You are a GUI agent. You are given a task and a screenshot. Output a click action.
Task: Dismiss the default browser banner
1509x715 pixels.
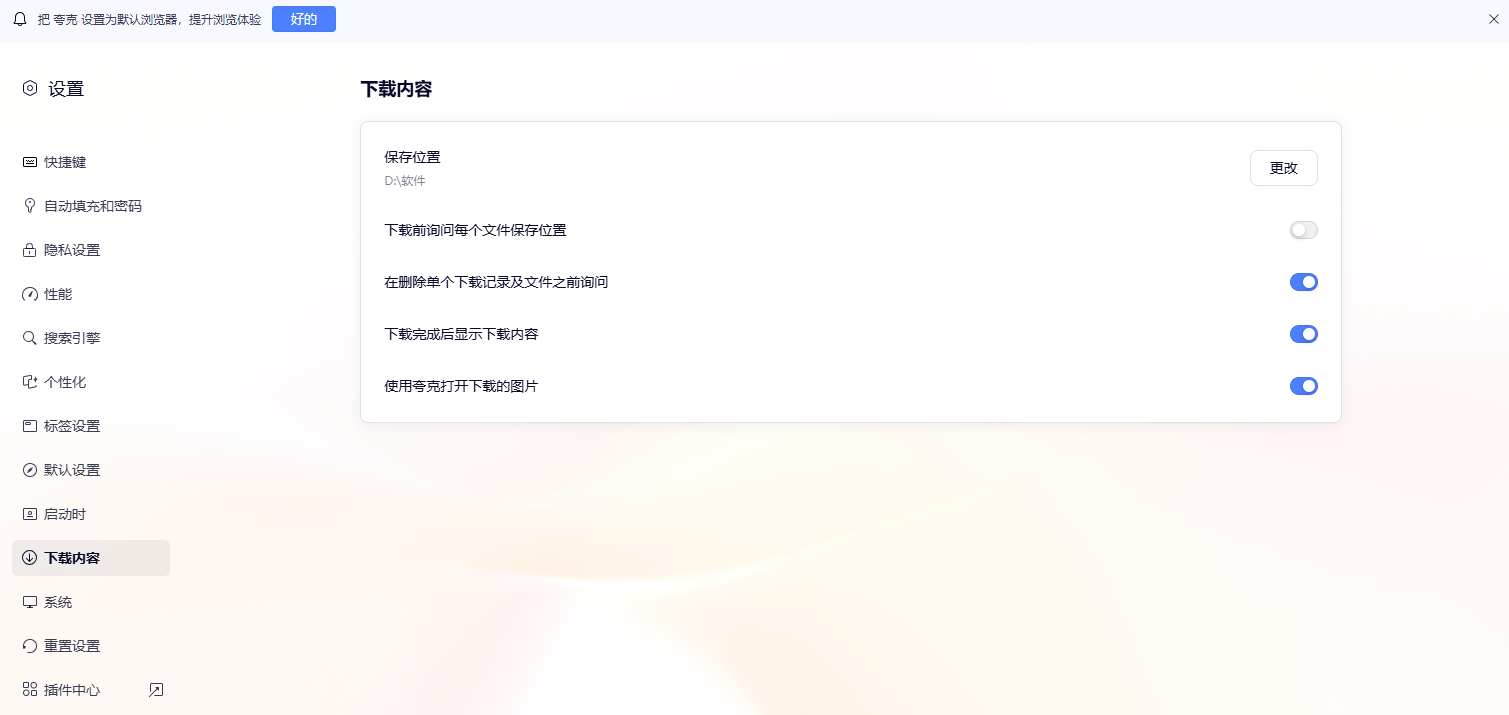point(1493,19)
